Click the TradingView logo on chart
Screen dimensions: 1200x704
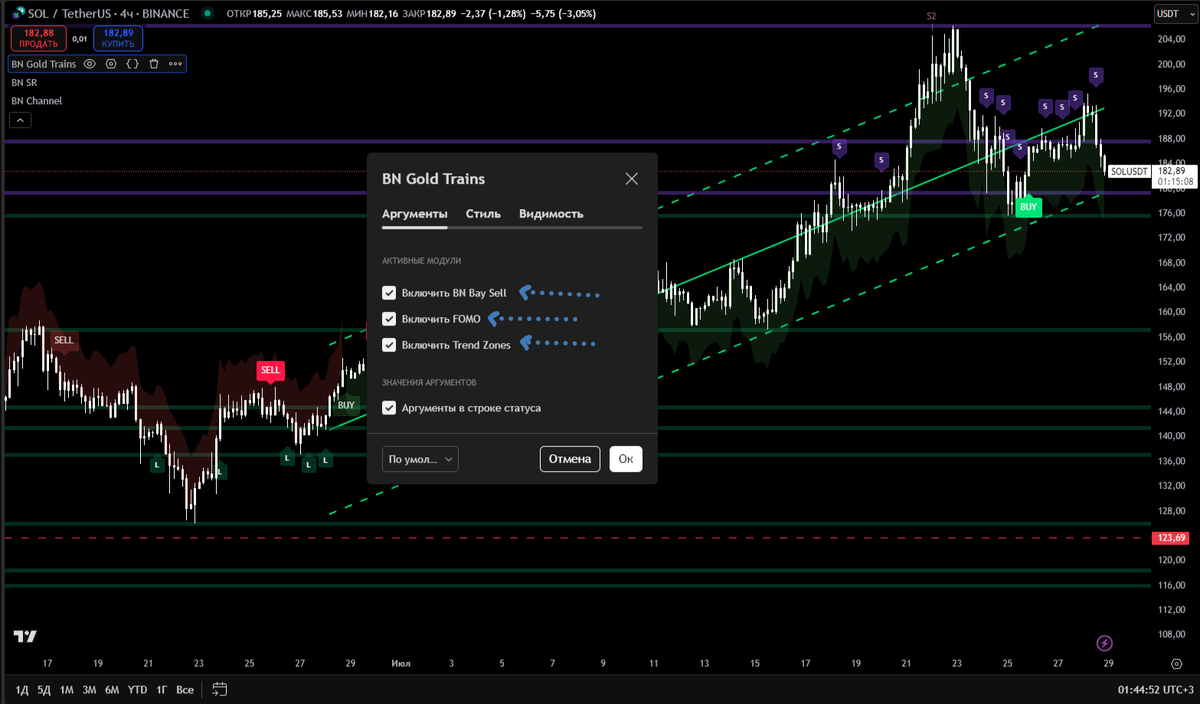[x=25, y=636]
